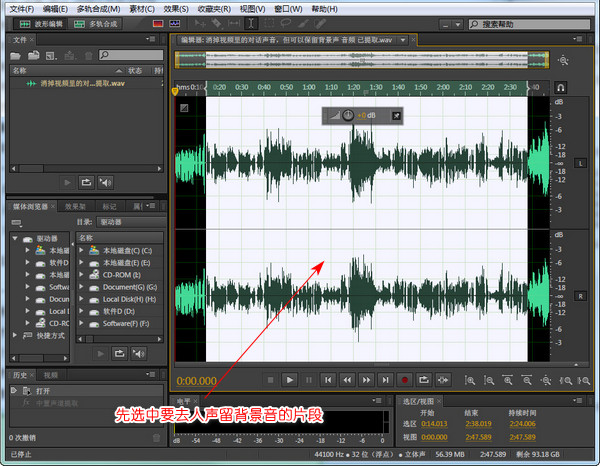Open the 文件(F) menu
This screenshot has height=466, width=600.
click(x=22, y=9)
